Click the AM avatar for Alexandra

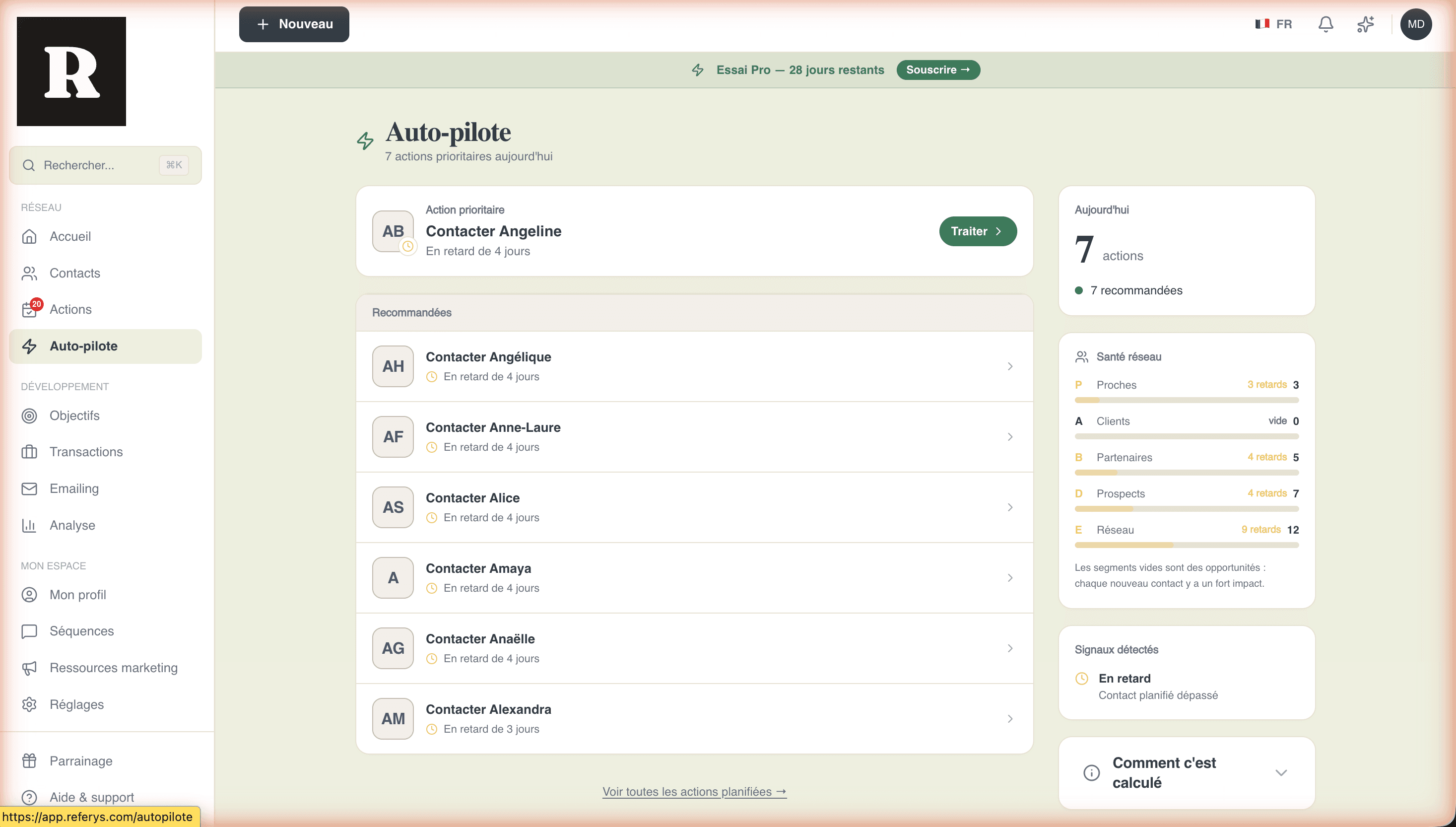click(x=393, y=718)
